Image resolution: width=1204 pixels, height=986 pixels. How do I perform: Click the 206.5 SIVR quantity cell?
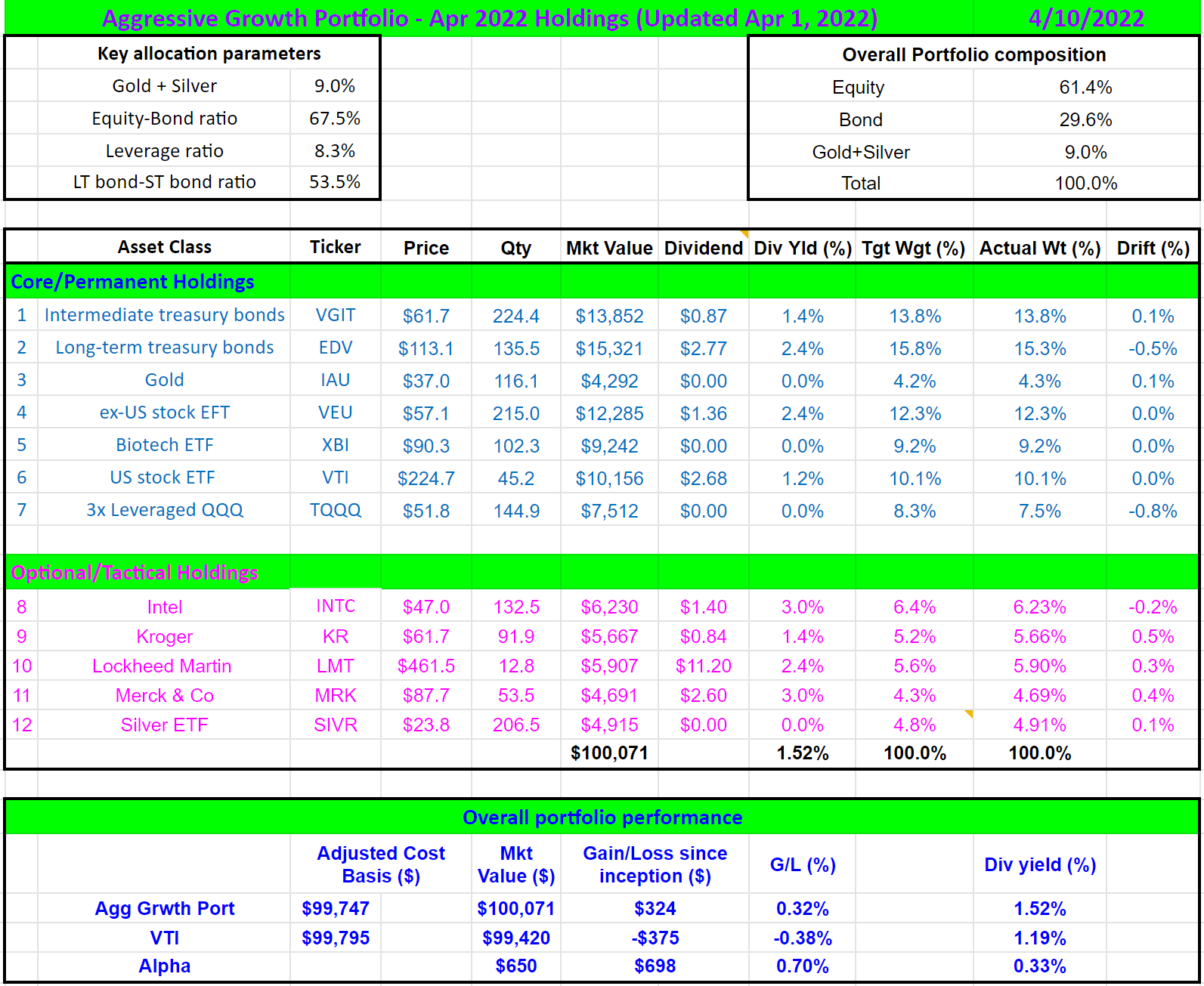pyautogui.click(x=516, y=725)
